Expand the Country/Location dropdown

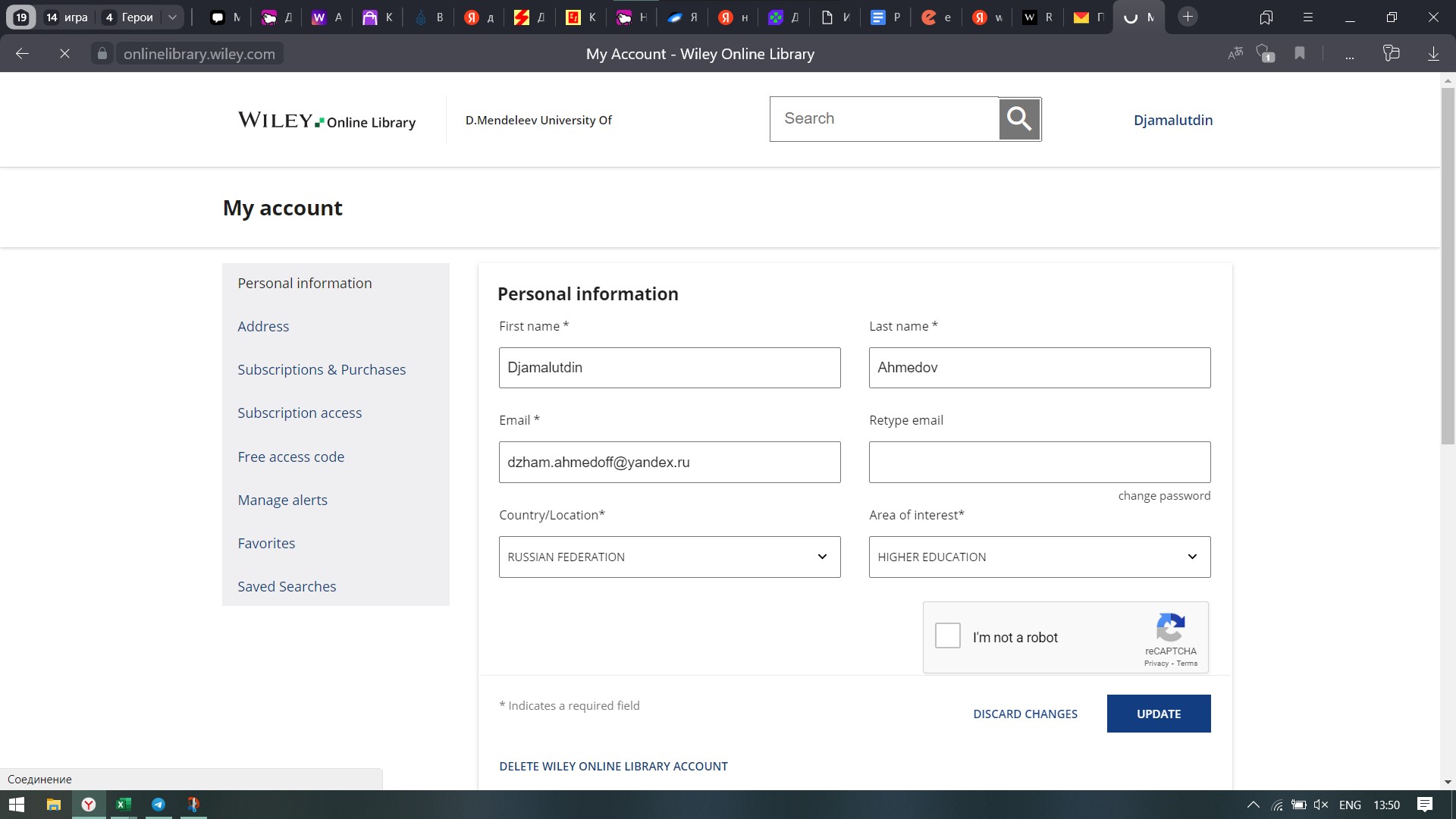(670, 557)
